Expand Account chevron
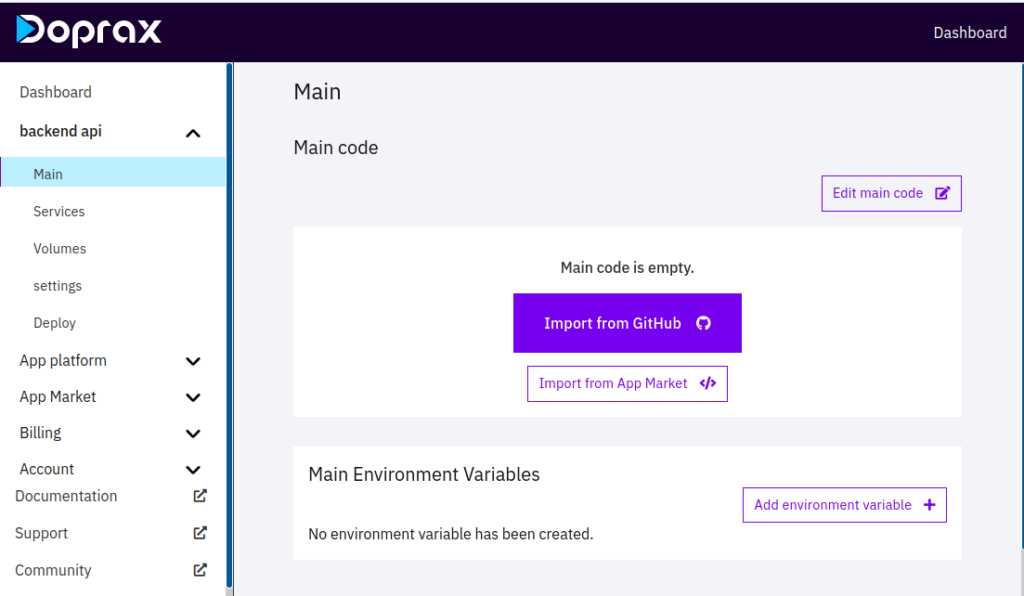 click(x=193, y=469)
